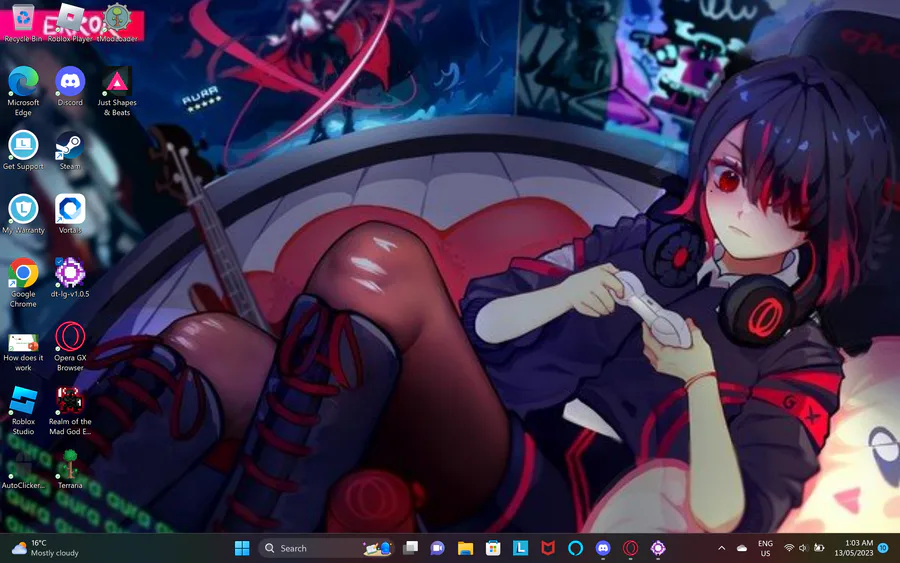Select the Vortals desktop icon
Viewport: 900px width, 563px height.
[x=70, y=214]
